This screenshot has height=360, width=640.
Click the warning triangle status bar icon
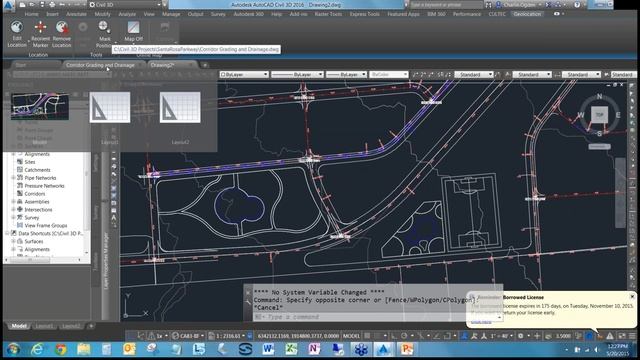610,336
